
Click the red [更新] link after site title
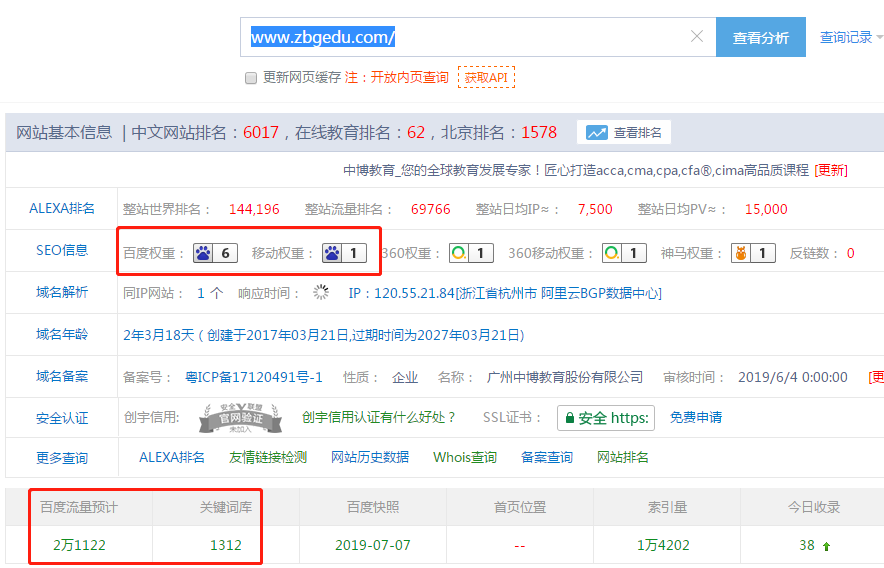(x=831, y=170)
